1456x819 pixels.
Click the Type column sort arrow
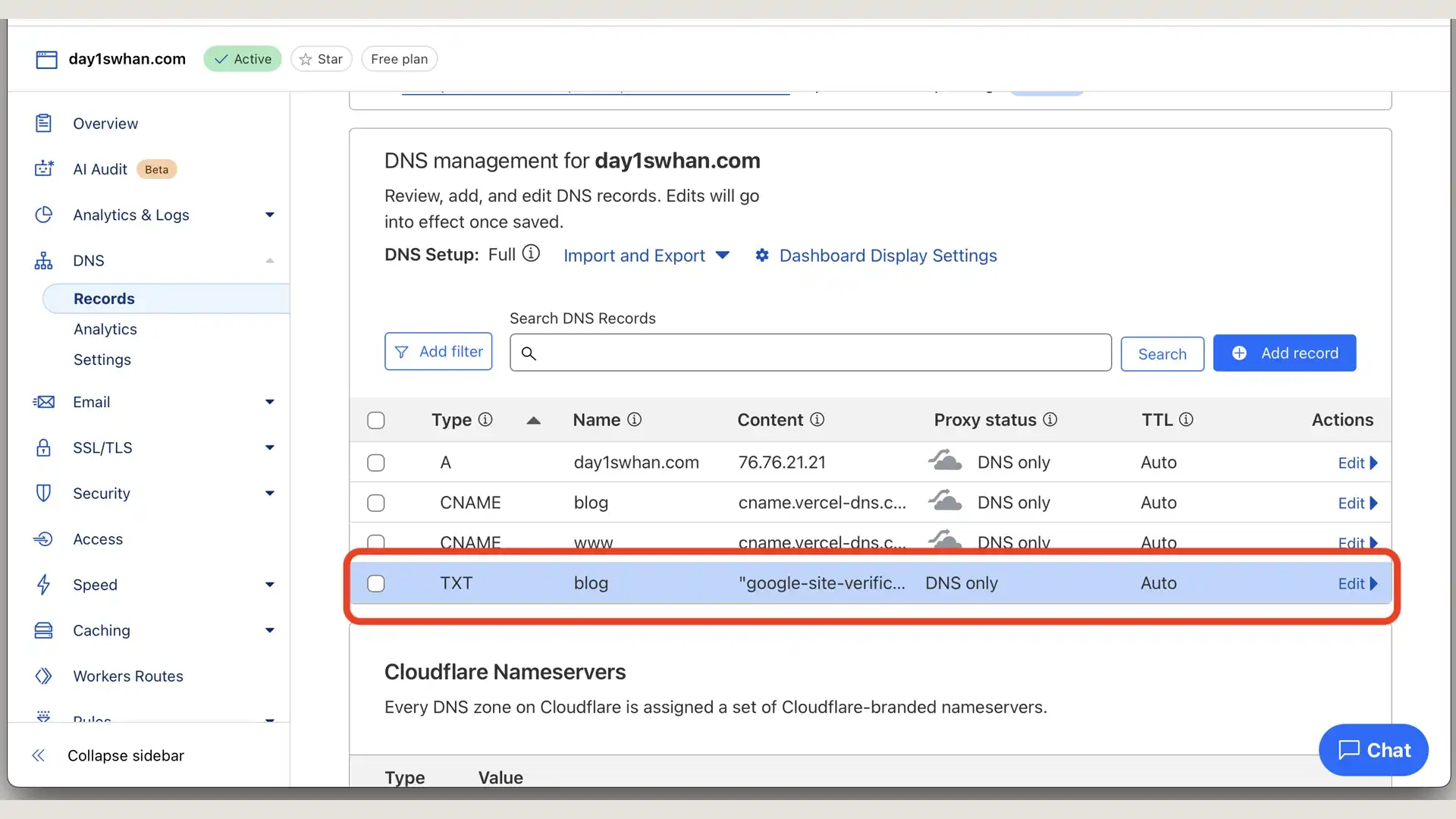(534, 420)
